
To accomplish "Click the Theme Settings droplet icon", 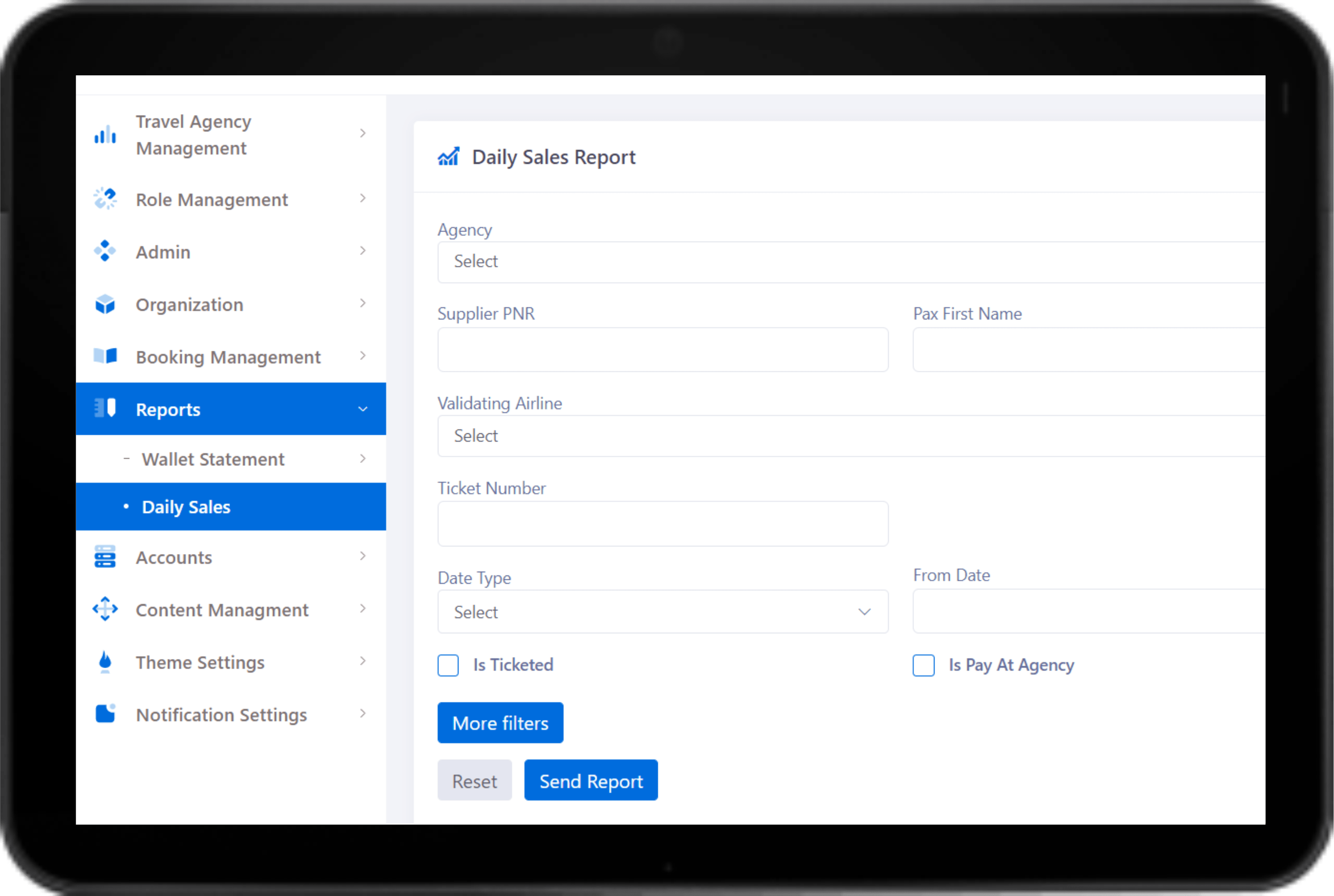I will click(x=105, y=662).
